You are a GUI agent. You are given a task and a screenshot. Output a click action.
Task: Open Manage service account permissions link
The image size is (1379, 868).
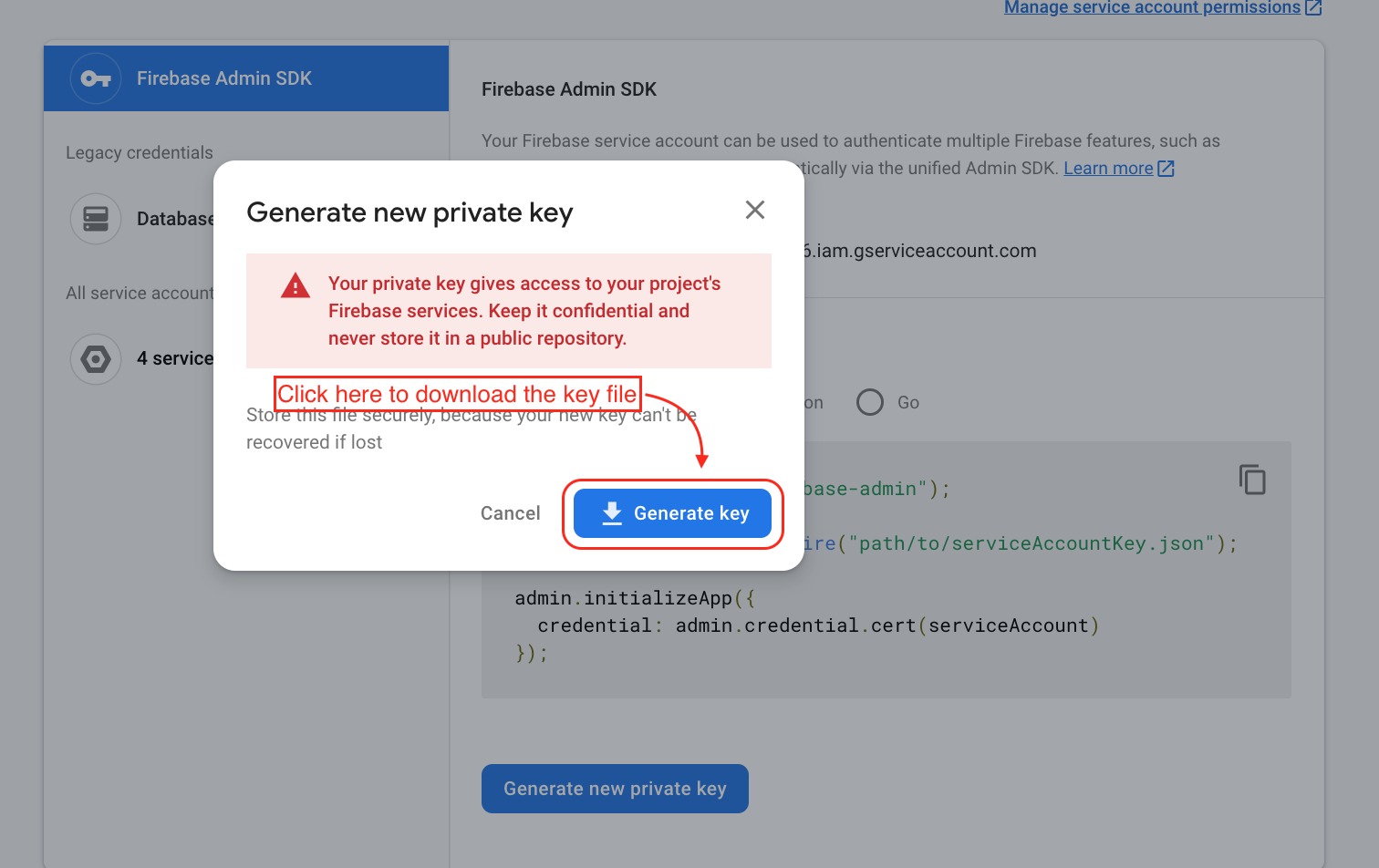coord(1152,7)
